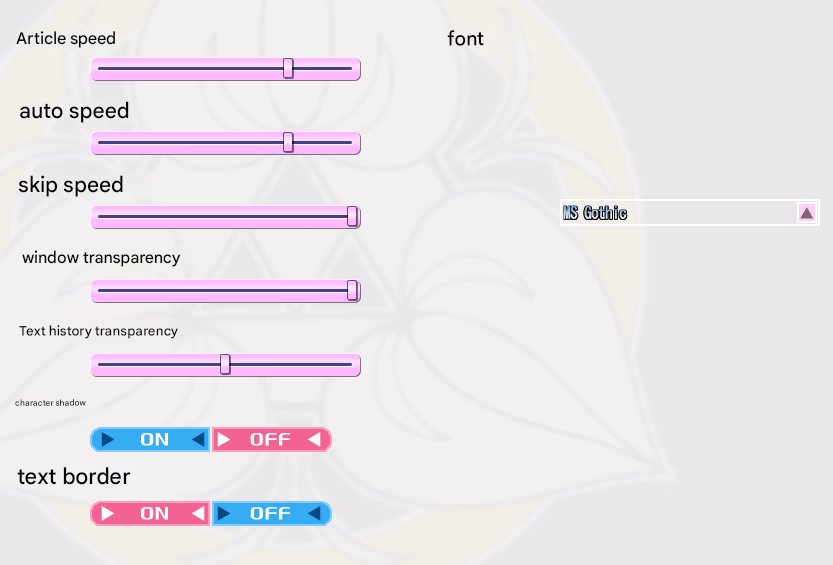
Task: Click left arrow icon on character shadow OFF button
Action: pos(315,439)
